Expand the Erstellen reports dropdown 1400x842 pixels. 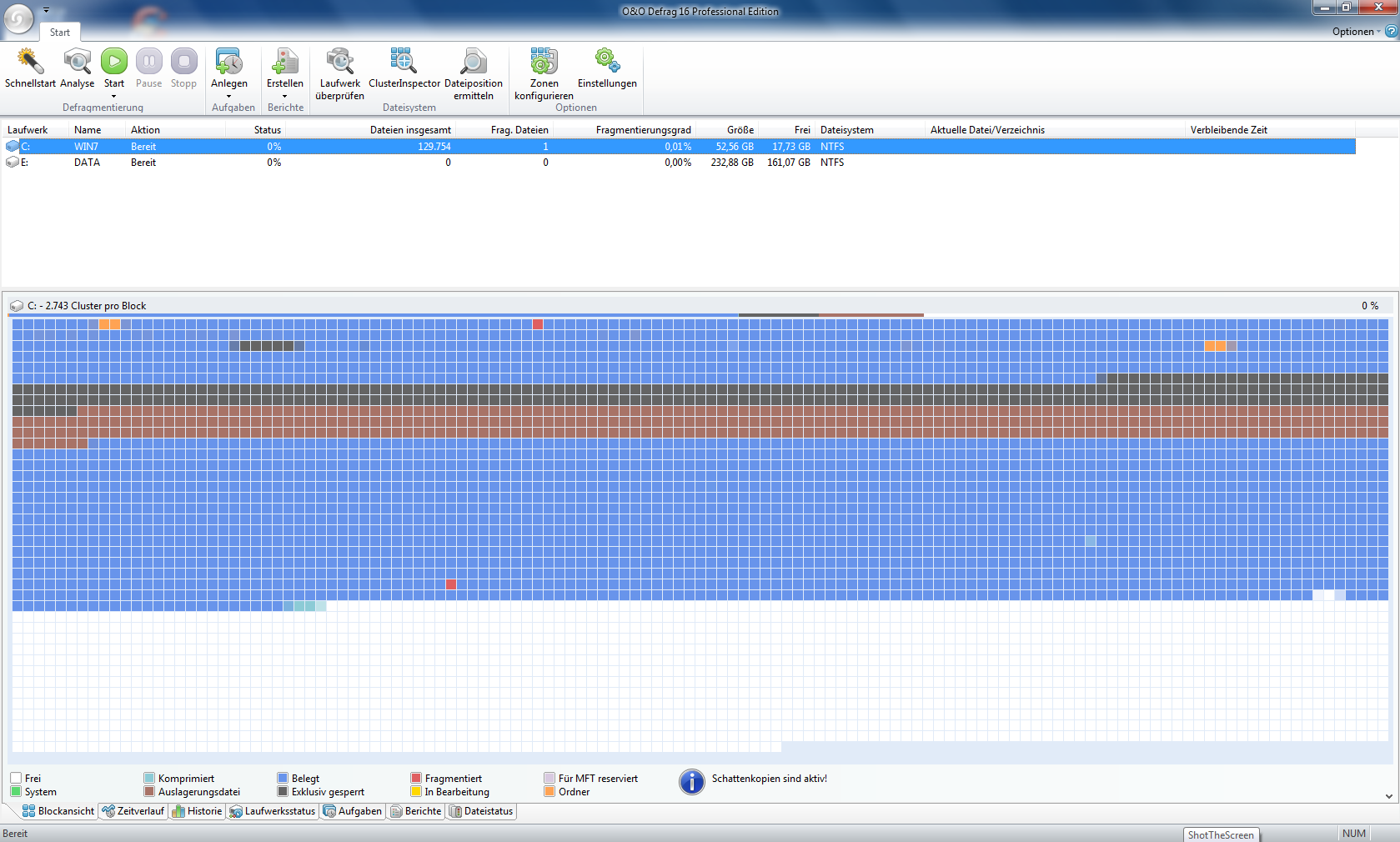click(284, 96)
